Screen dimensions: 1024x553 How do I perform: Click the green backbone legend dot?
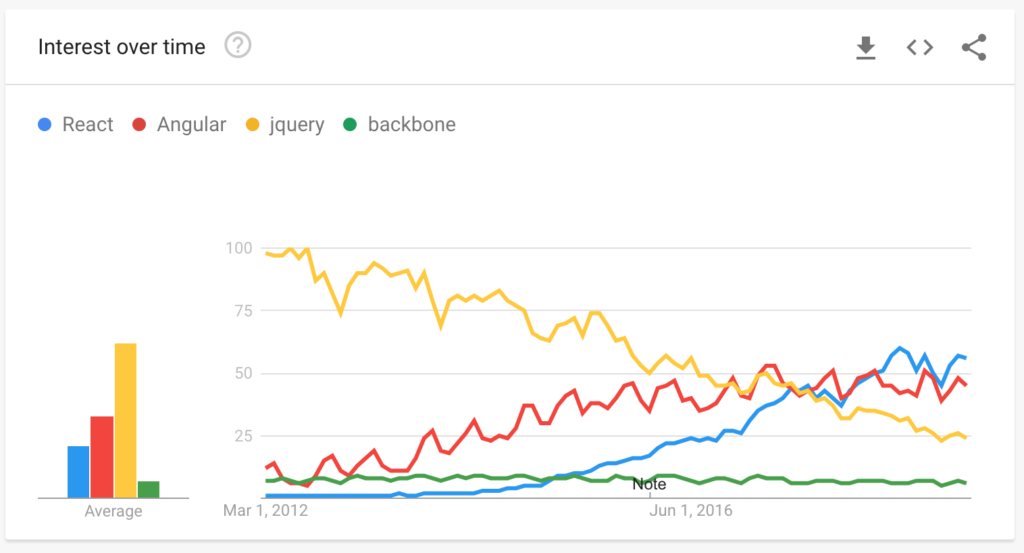(350, 125)
